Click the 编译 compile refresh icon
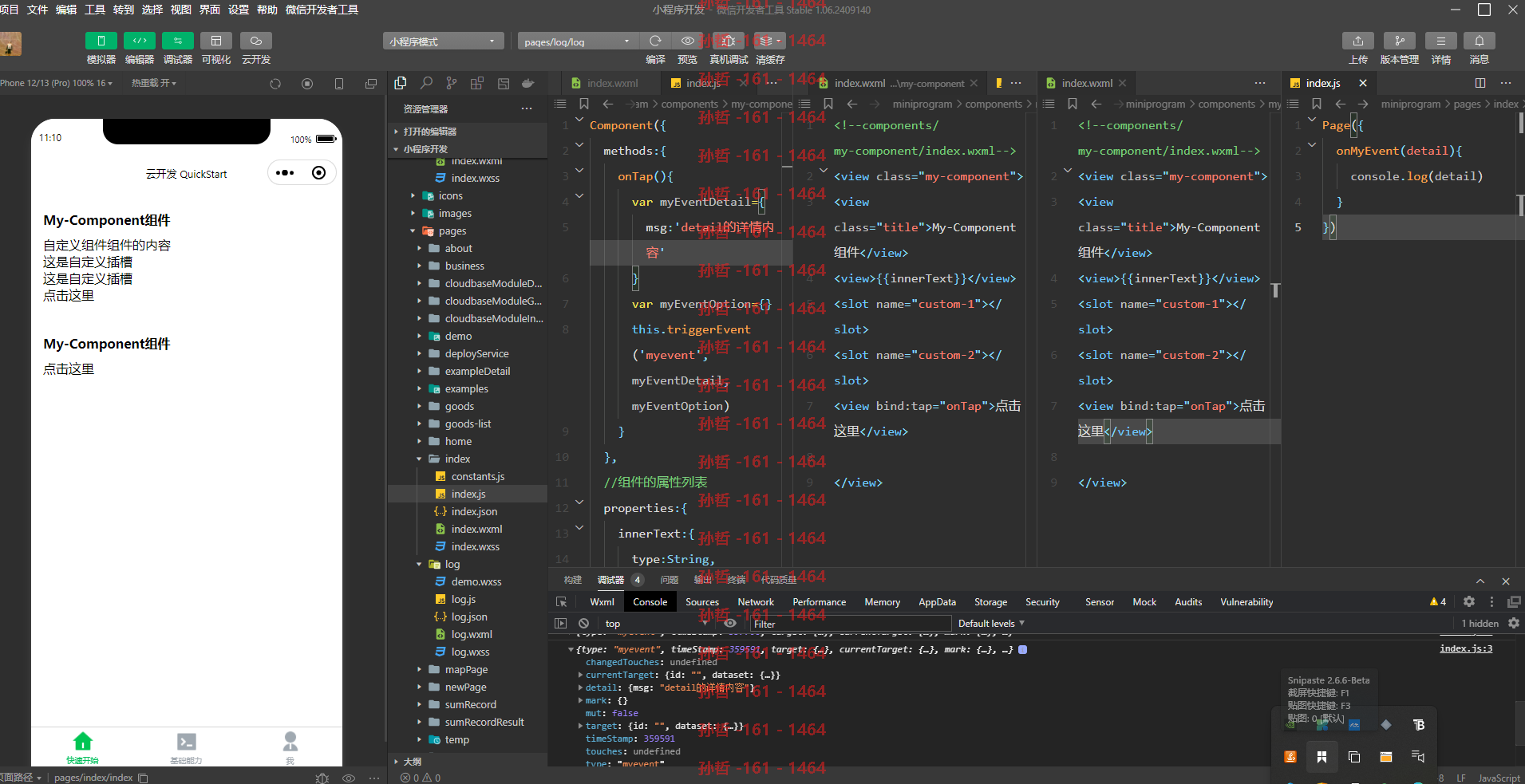The image size is (1525, 784). pyautogui.click(x=655, y=41)
